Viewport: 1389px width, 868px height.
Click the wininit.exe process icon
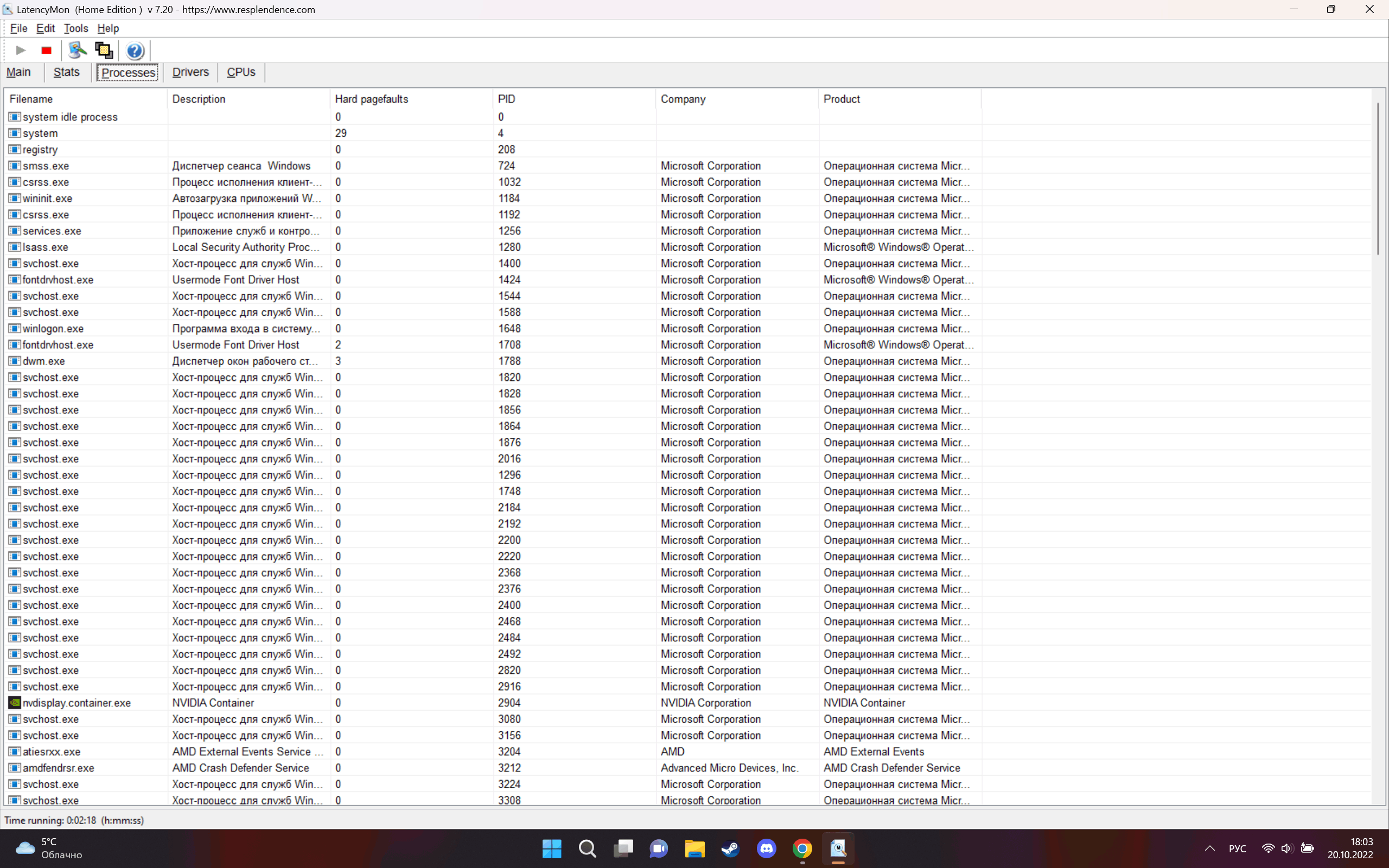[14, 198]
